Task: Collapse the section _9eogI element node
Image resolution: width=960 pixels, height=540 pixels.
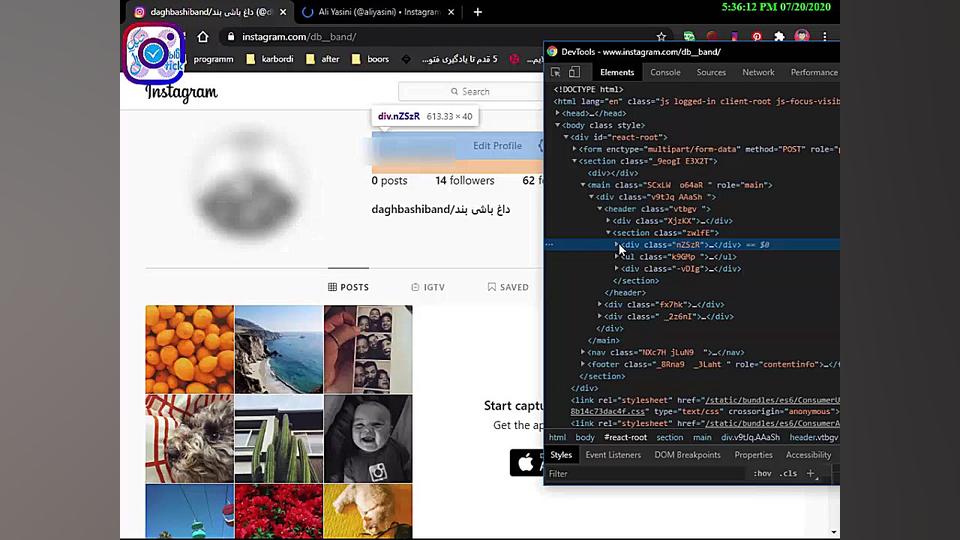Action: point(574,161)
